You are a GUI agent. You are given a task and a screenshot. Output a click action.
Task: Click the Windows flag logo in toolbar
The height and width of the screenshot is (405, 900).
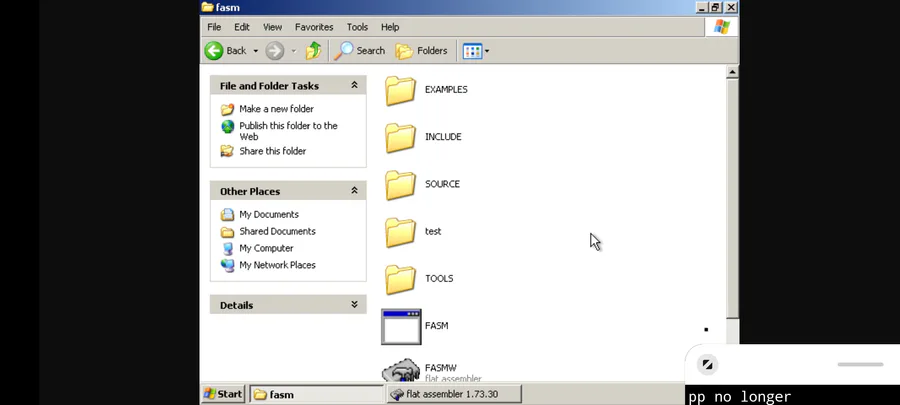(x=721, y=27)
